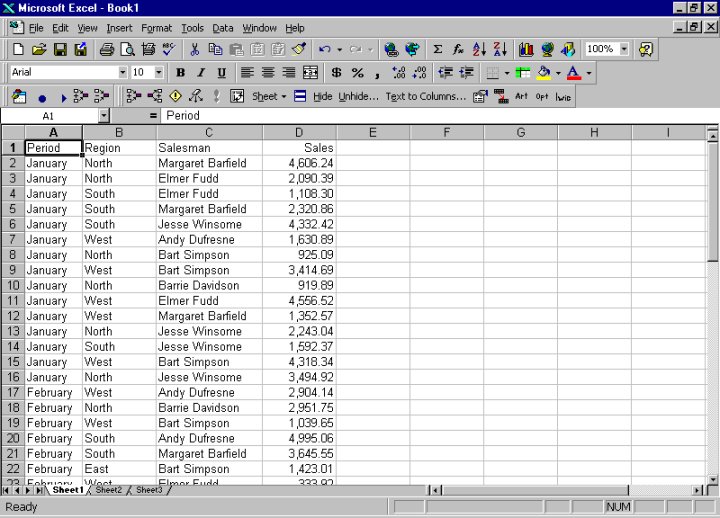Save the workbook with the floppy disk icon

[60, 49]
